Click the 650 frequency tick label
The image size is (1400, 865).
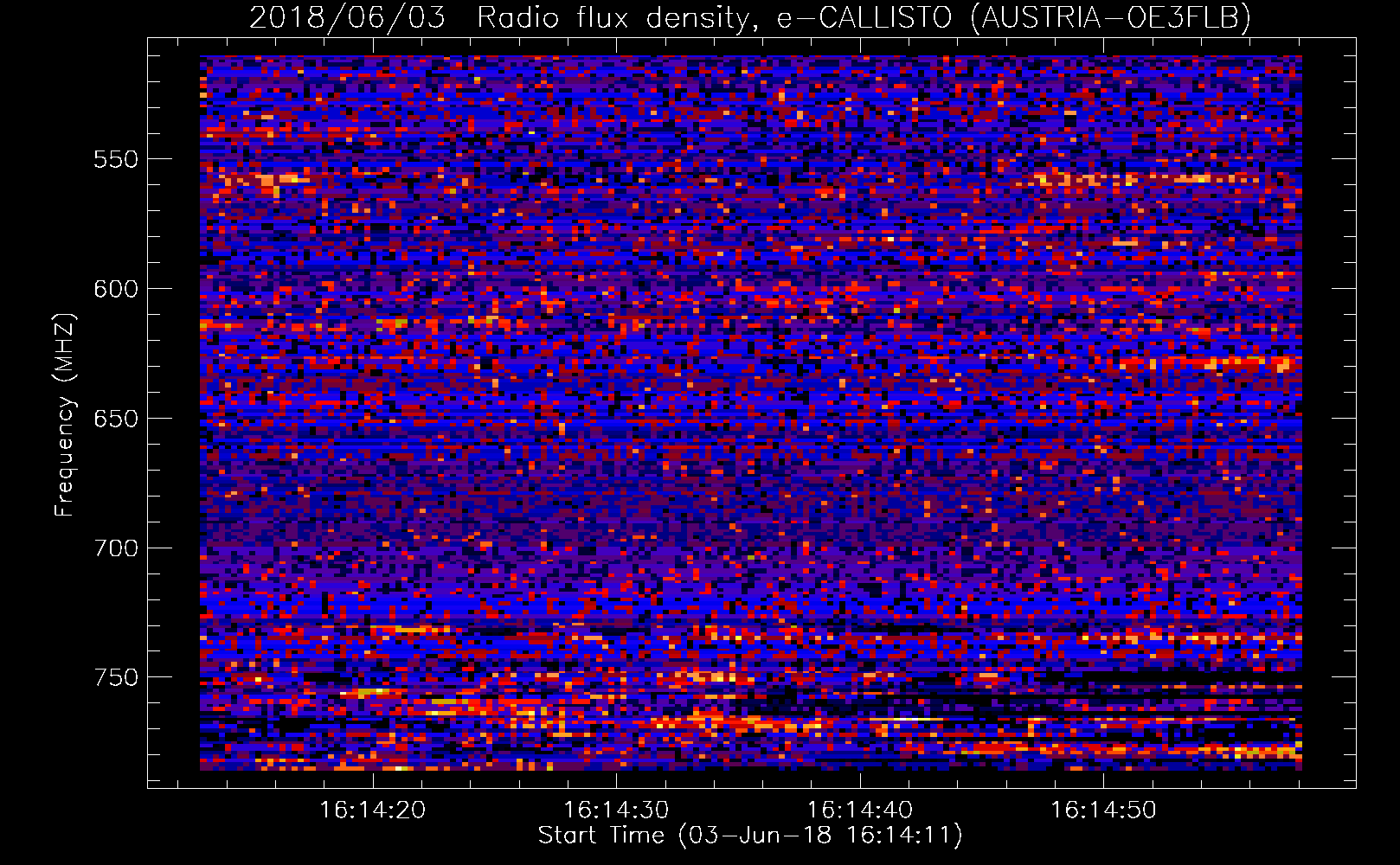point(116,419)
